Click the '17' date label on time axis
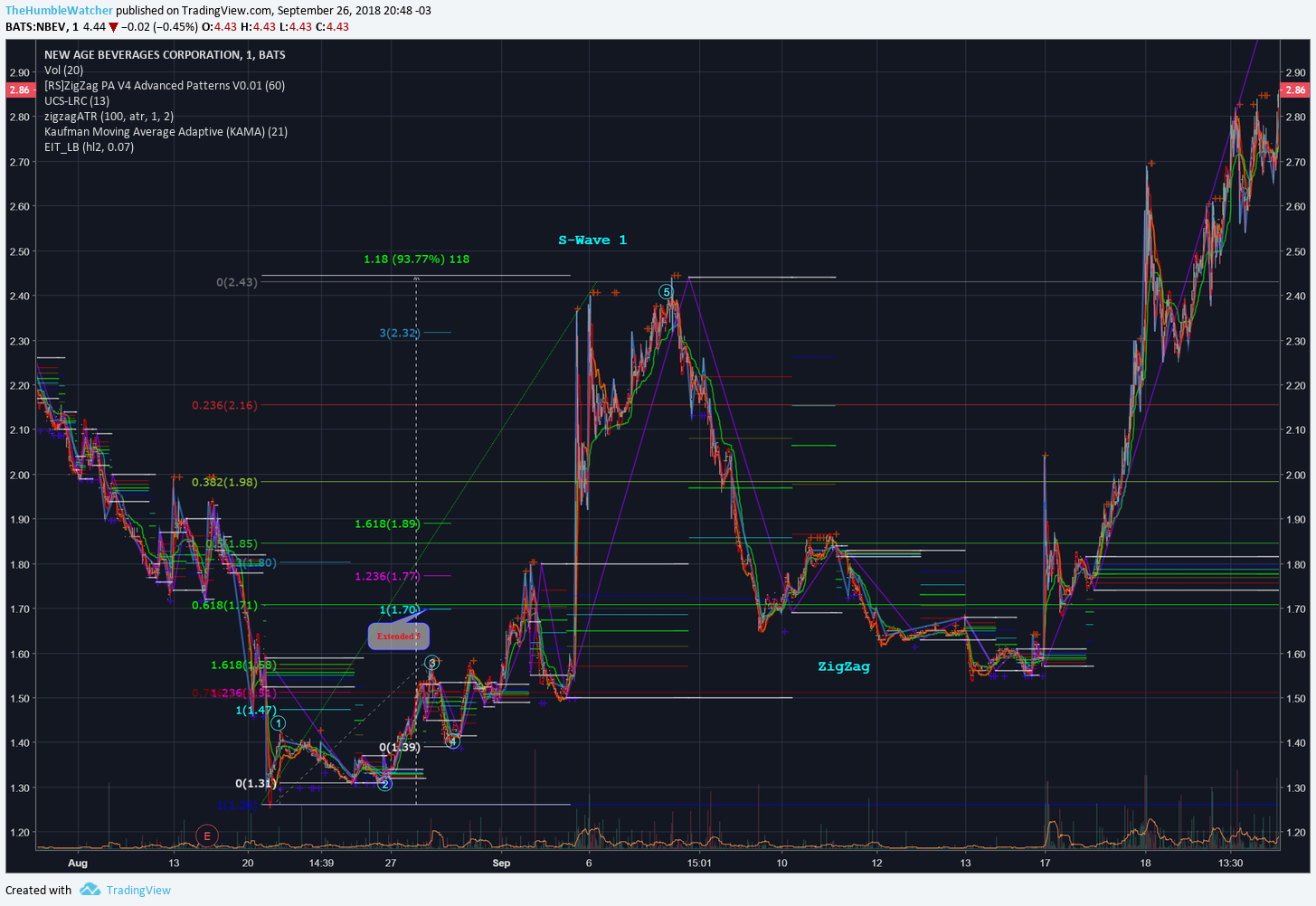1316x906 pixels. (1045, 863)
